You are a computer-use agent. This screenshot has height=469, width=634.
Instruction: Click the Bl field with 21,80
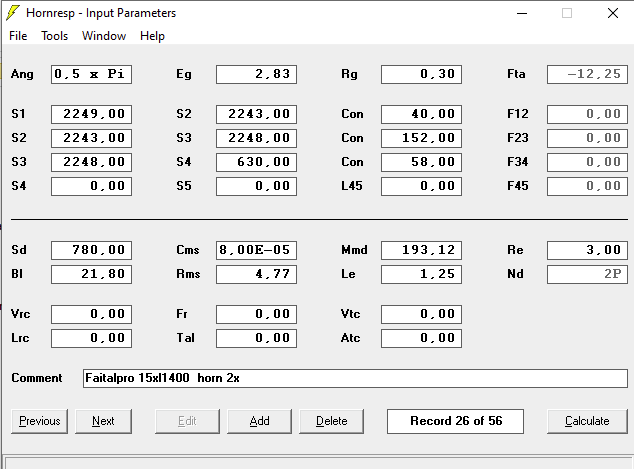(91, 274)
